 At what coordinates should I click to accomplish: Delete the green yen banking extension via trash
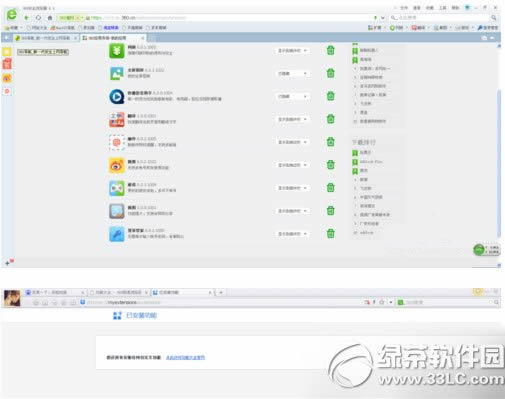[330, 50]
